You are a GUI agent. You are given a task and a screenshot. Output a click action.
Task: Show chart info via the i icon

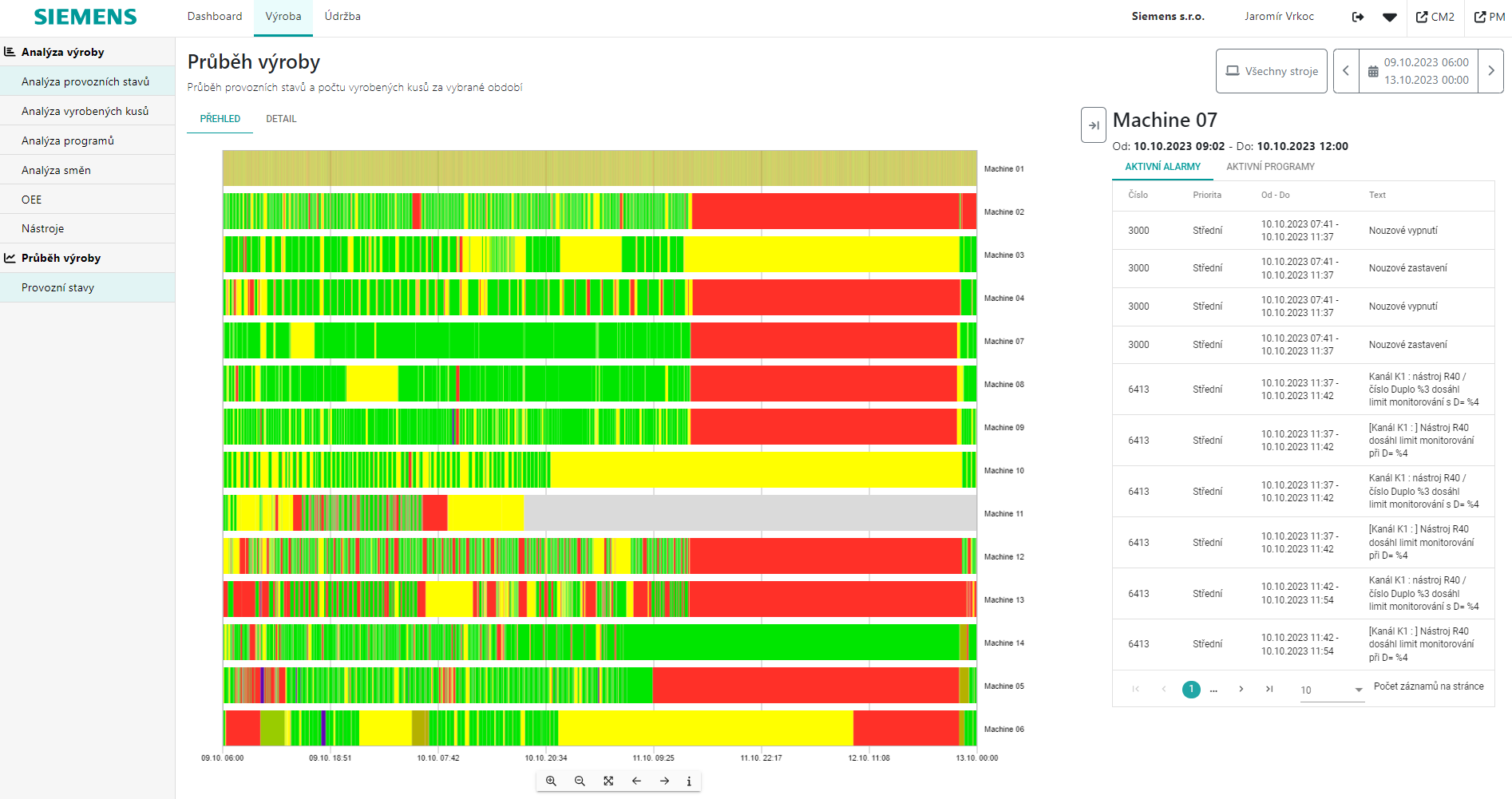click(x=689, y=781)
